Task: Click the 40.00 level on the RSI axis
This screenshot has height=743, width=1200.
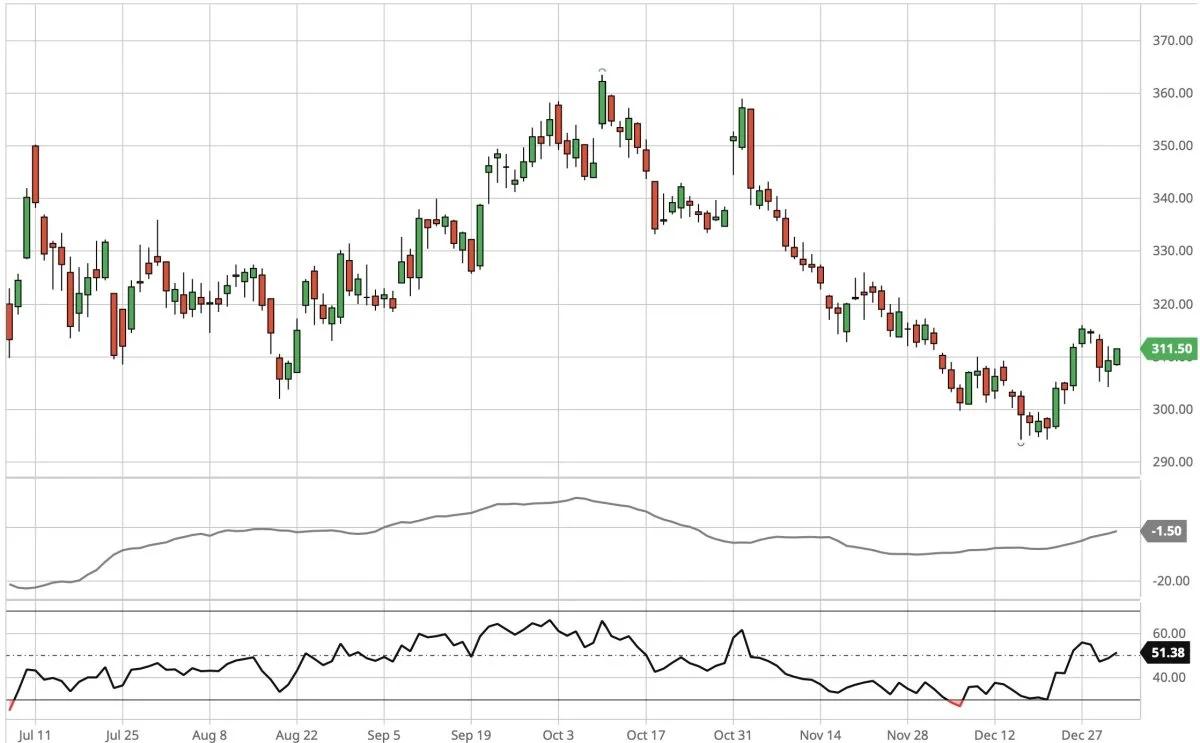Action: point(1170,678)
